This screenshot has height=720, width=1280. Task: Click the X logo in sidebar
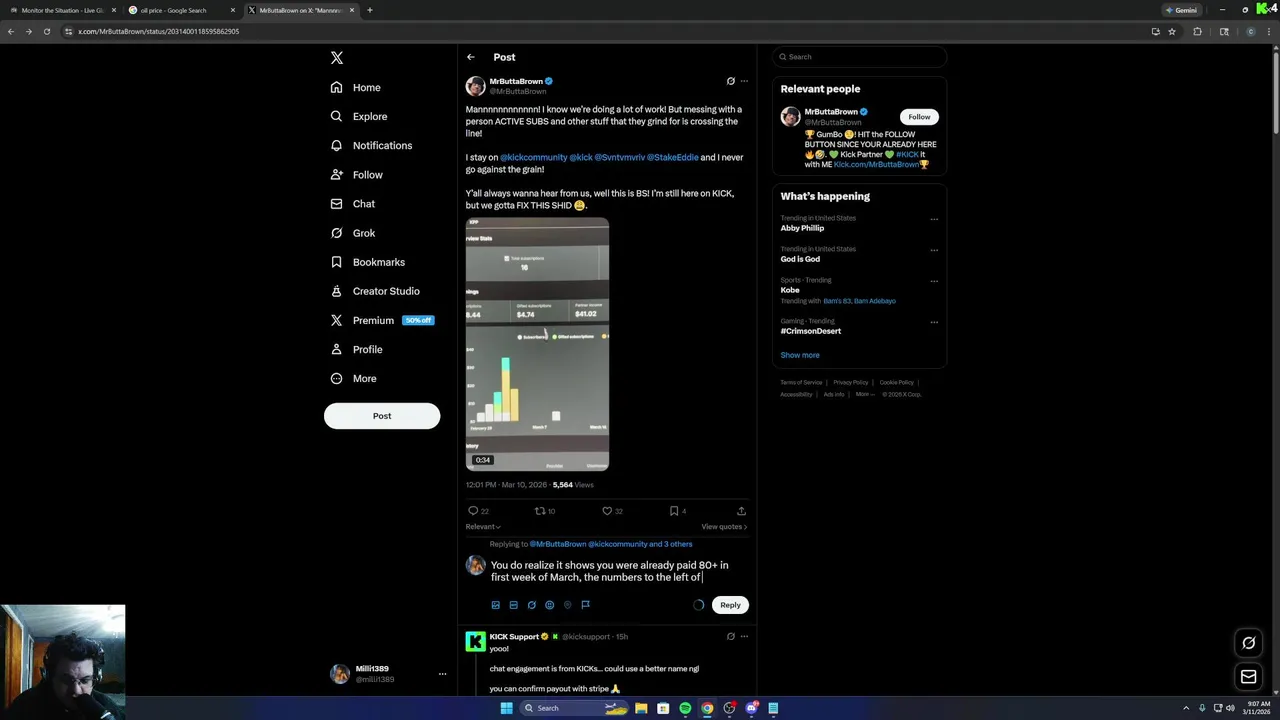pos(337,58)
